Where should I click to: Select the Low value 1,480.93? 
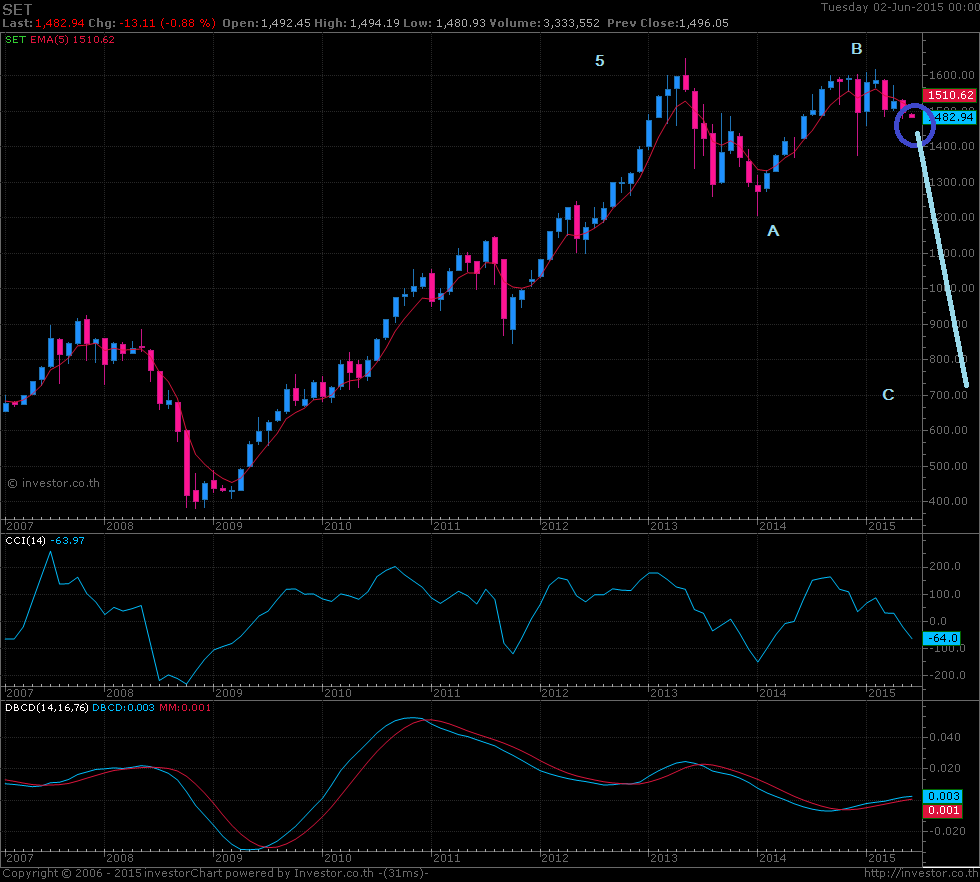461,23
